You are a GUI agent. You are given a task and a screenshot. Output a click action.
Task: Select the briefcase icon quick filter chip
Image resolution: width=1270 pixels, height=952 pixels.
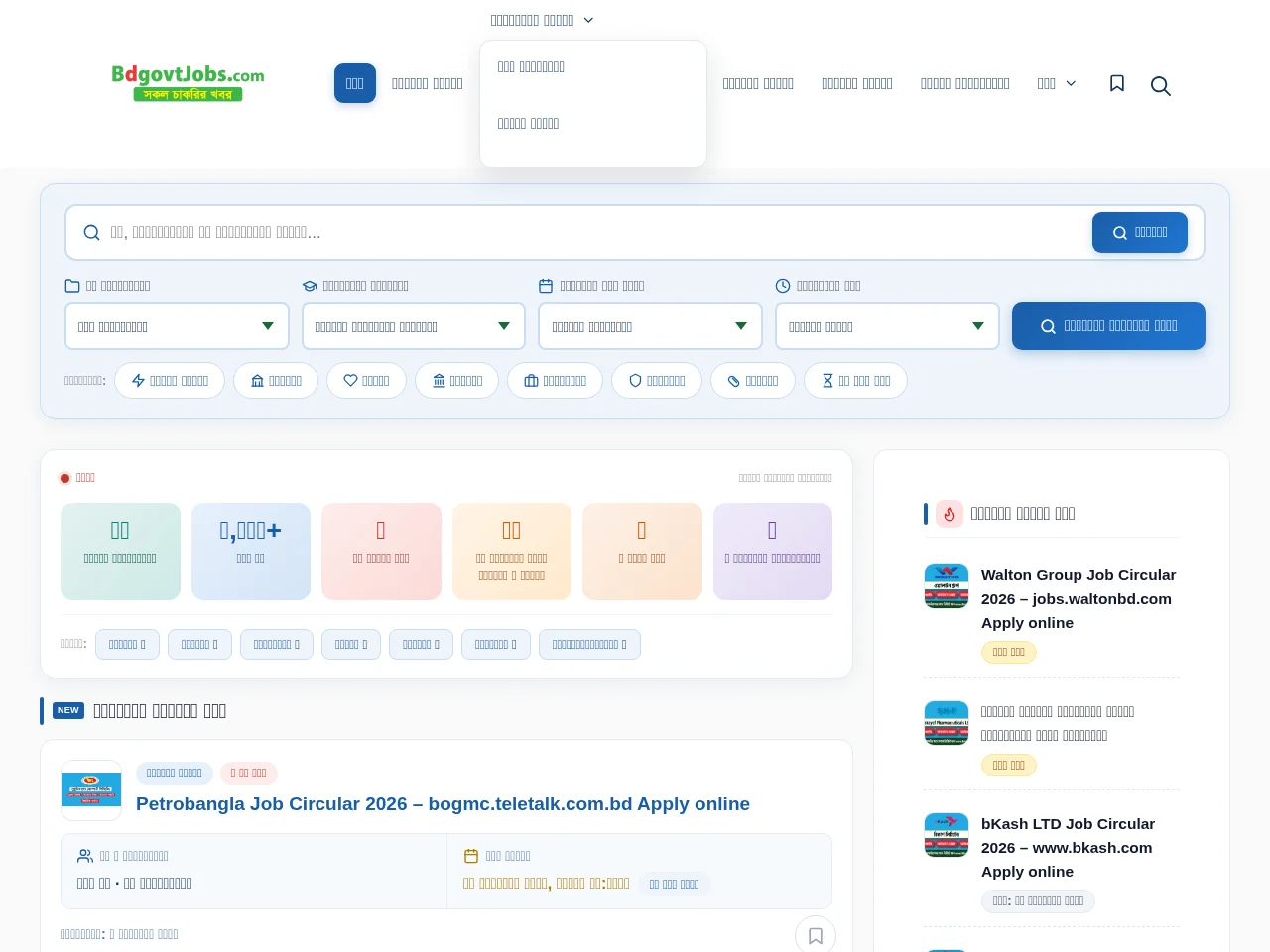click(x=555, y=381)
